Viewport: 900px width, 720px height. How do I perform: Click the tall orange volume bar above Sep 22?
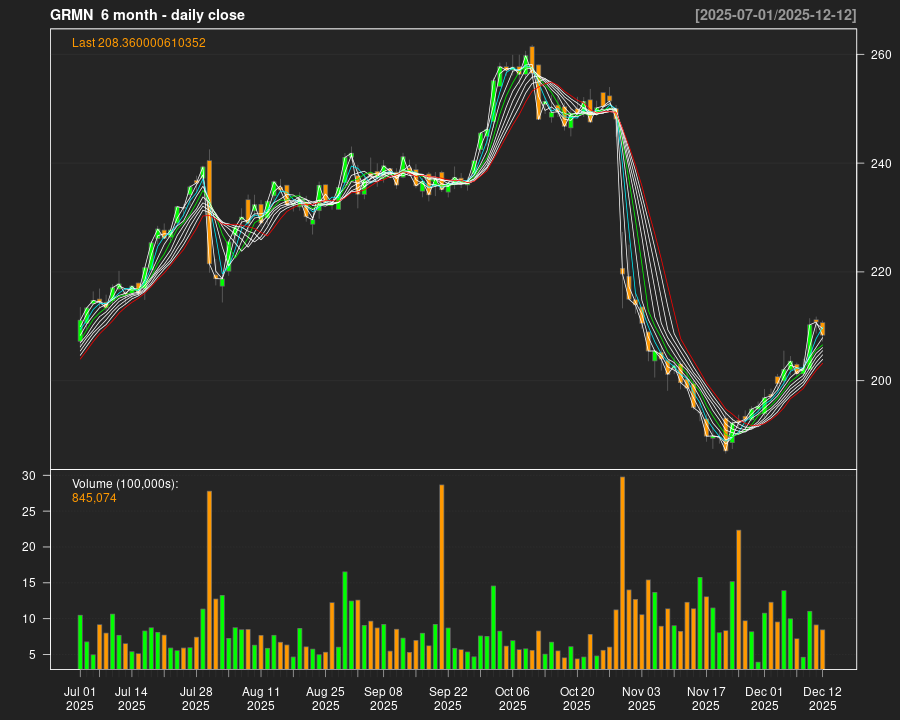pyautogui.click(x=441, y=576)
